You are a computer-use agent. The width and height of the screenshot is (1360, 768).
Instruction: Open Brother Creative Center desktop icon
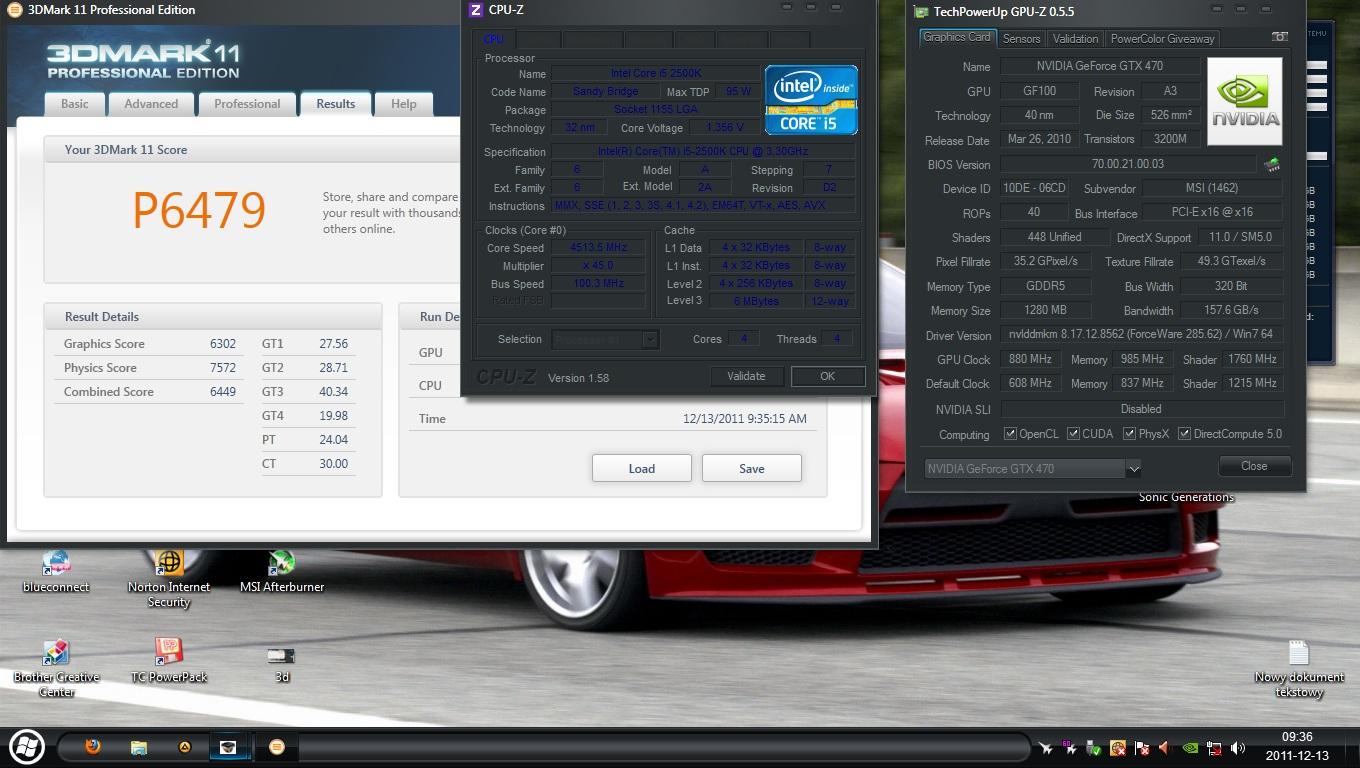pos(56,668)
